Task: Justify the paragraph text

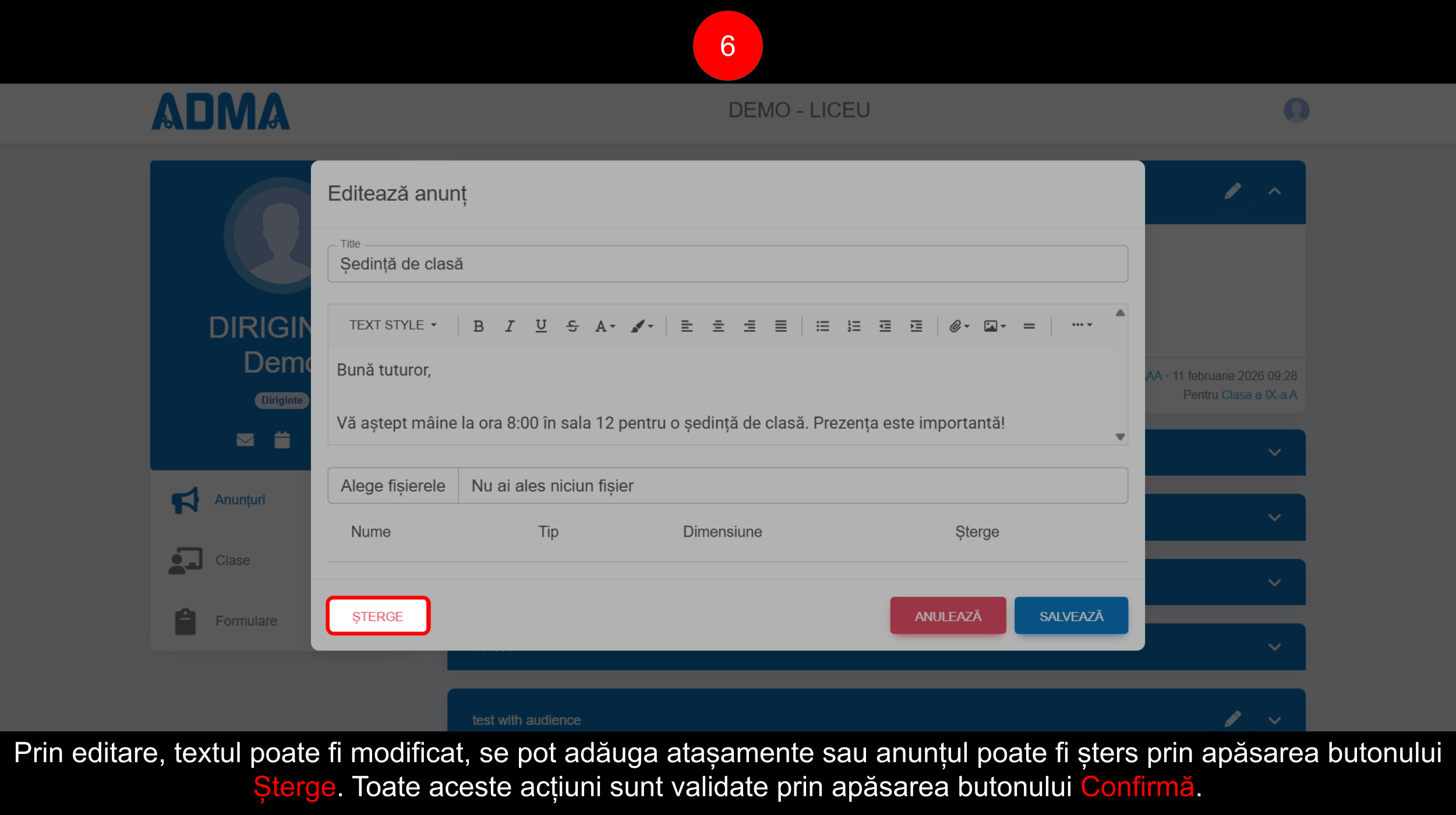Action: [x=780, y=326]
